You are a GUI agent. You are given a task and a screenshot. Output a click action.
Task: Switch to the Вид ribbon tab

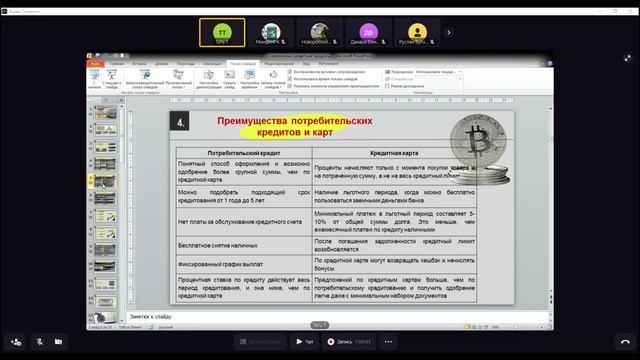tap(306, 64)
